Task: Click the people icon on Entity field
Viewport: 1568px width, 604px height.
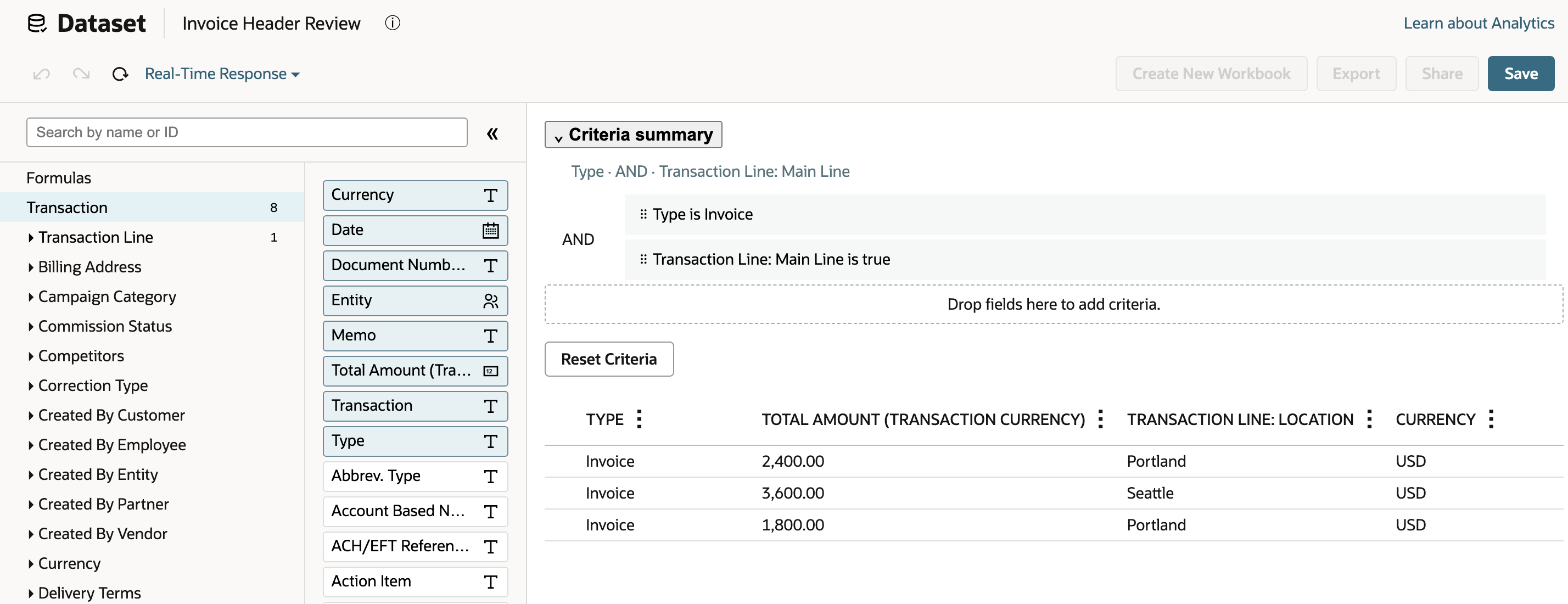Action: tap(491, 301)
